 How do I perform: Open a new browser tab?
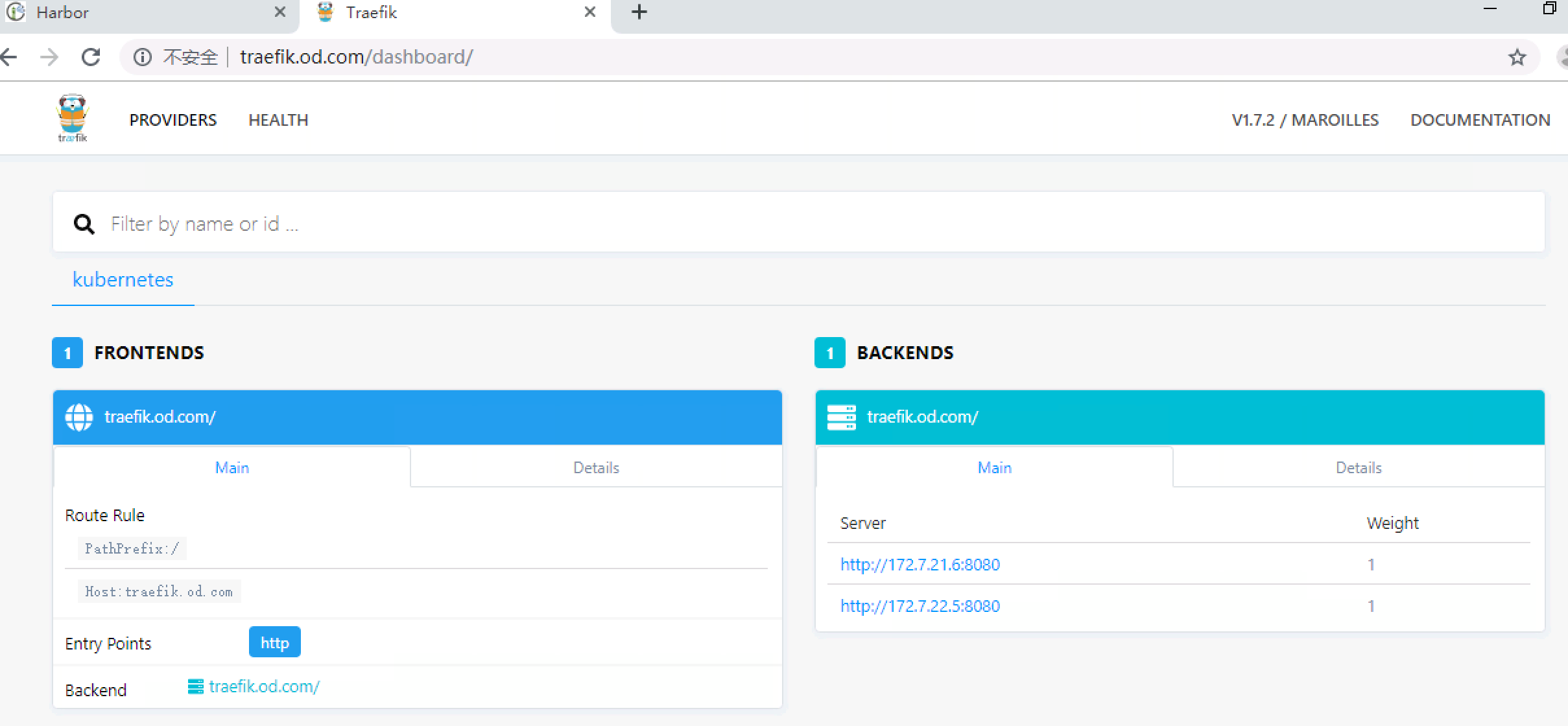[639, 12]
